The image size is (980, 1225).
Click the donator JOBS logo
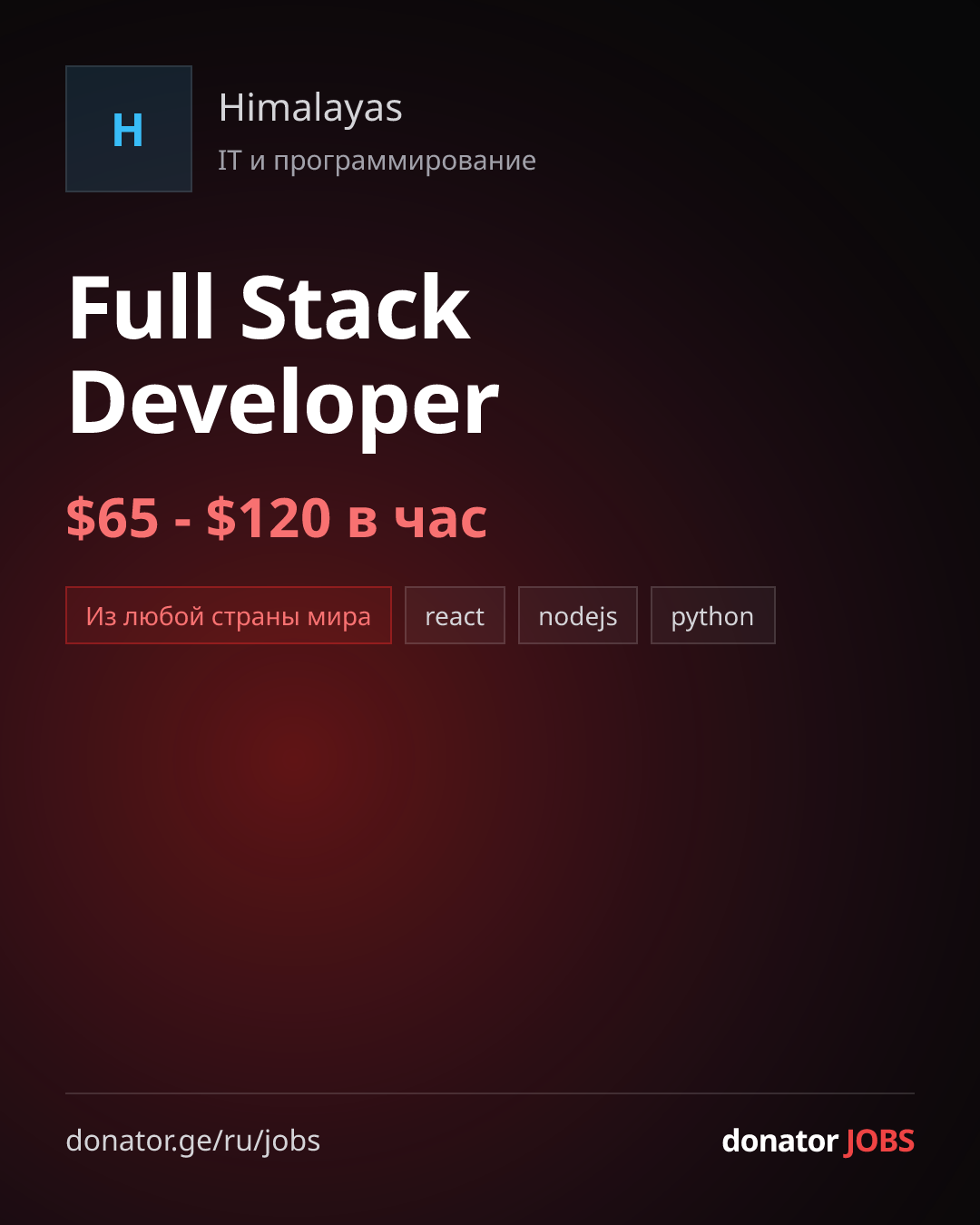(x=818, y=1141)
